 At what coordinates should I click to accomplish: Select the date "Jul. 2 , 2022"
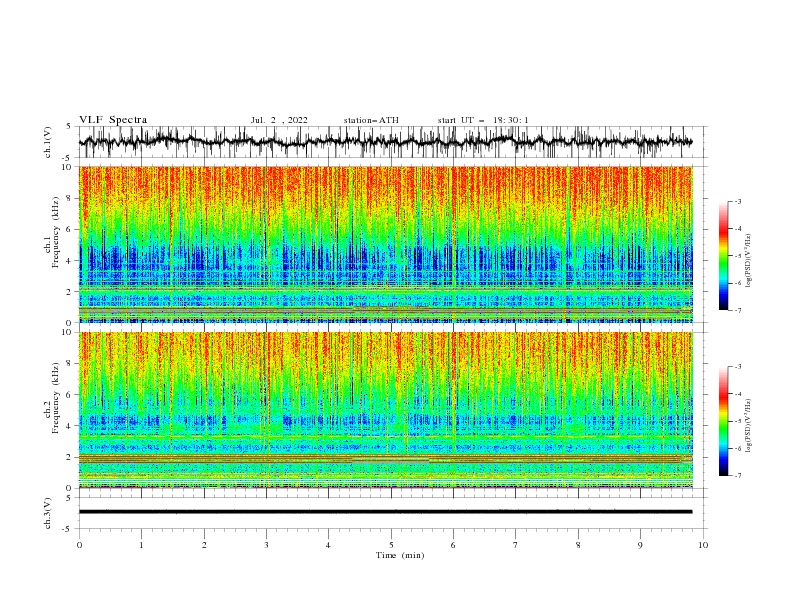tap(279, 120)
